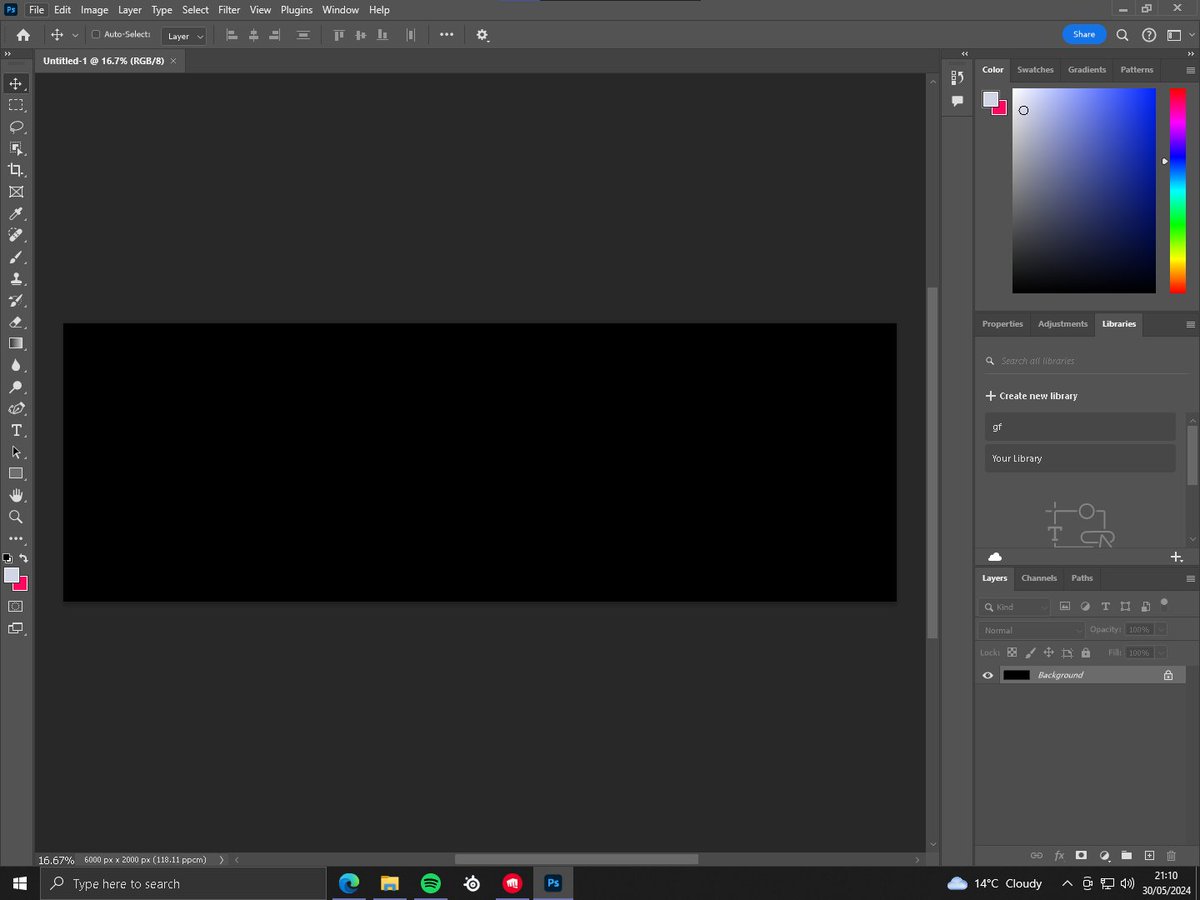The image size is (1200, 900).
Task: Click the Share button
Action: tap(1084, 34)
